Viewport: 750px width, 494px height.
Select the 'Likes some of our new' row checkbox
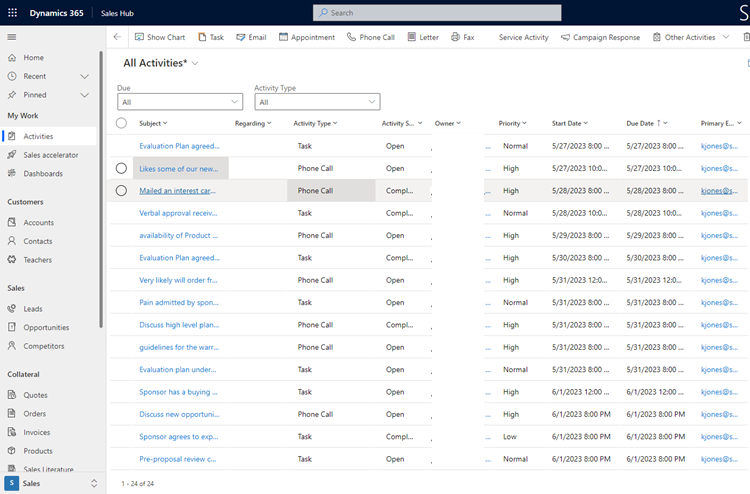(x=122, y=168)
